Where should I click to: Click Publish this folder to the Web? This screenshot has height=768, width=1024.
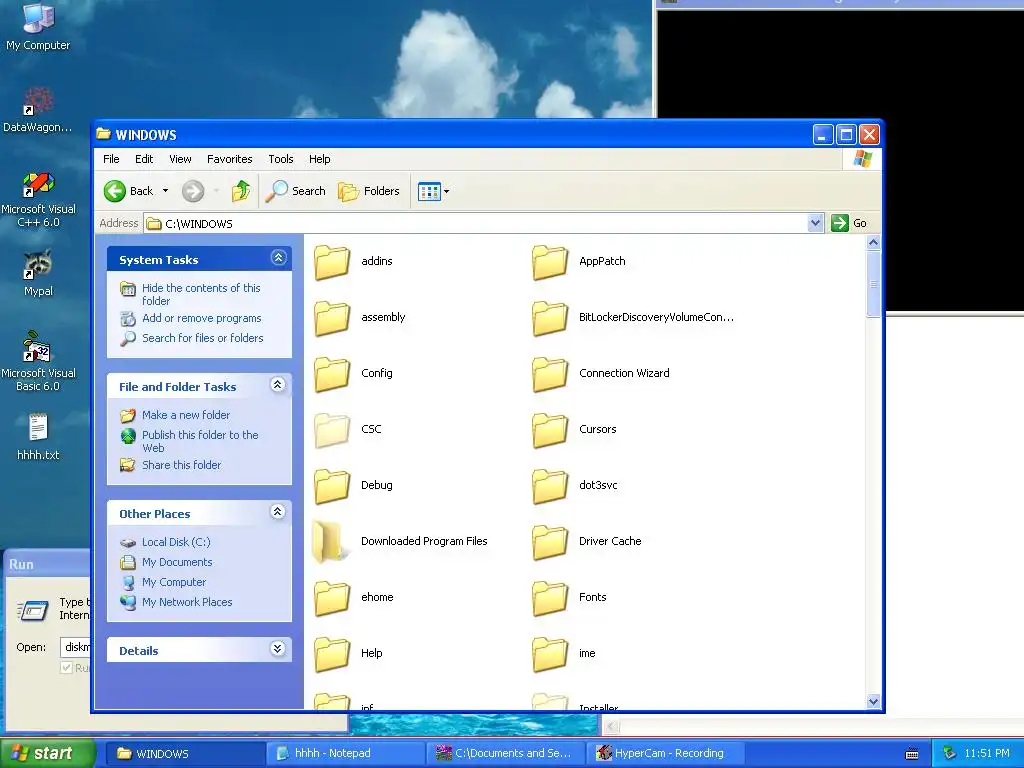click(200, 441)
